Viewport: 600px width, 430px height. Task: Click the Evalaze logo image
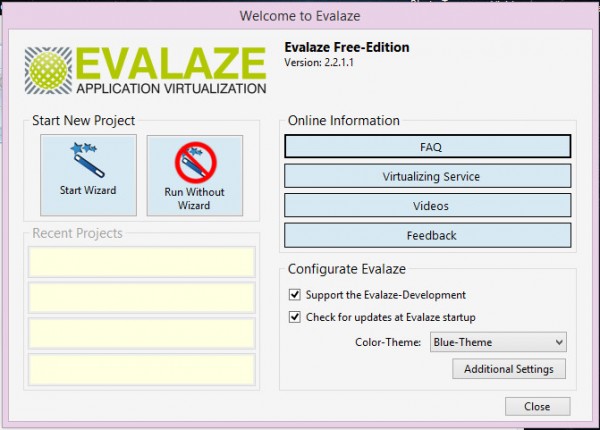pos(145,70)
